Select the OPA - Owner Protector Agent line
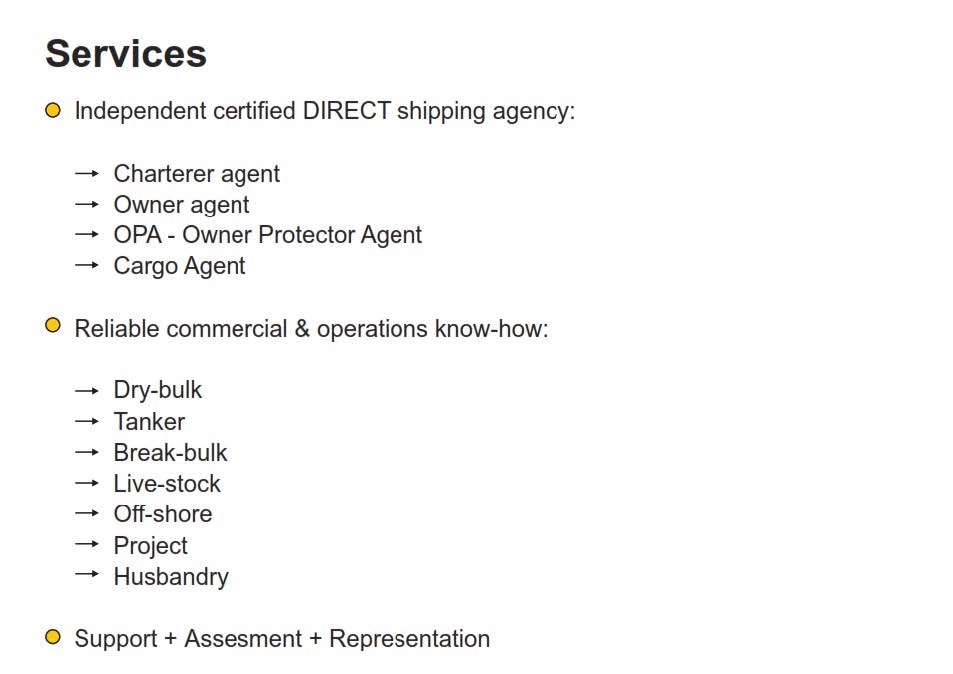 coord(267,235)
